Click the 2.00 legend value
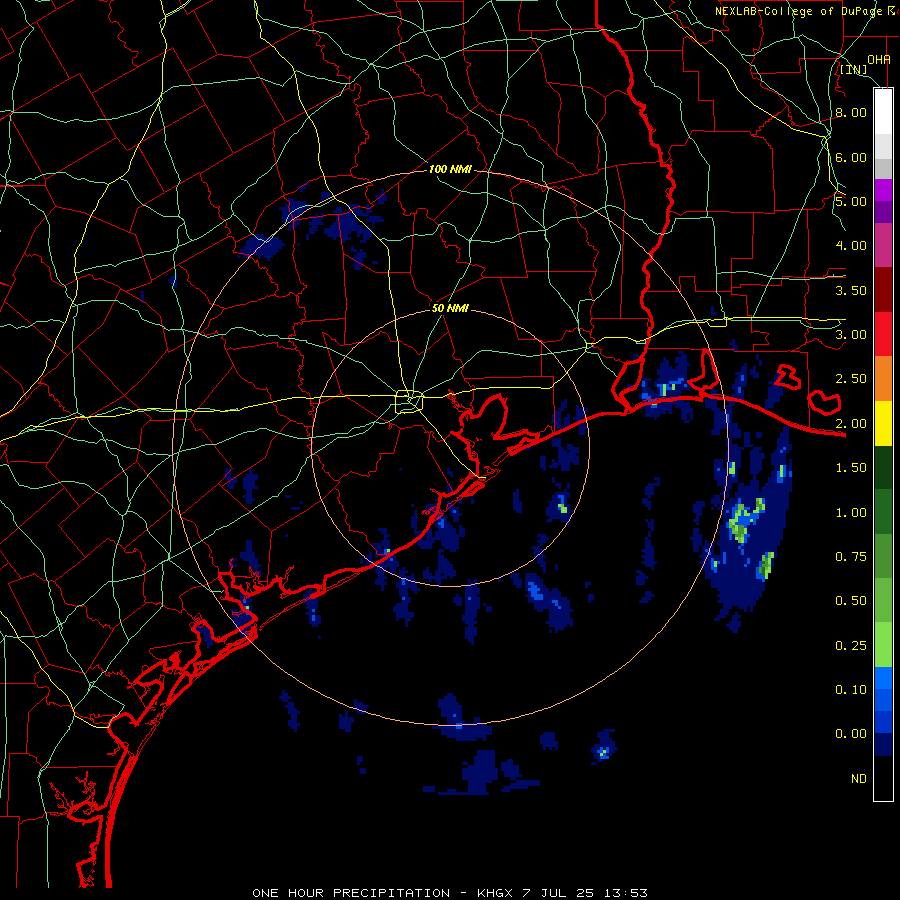The width and height of the screenshot is (900, 900). click(851, 424)
